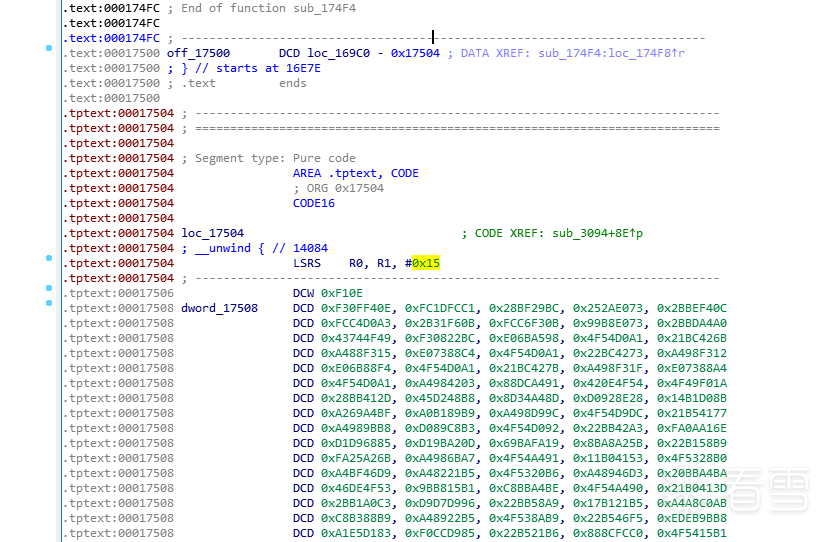Screen dimensions: 831x542
Task: Click hex value 0xD1D96885
Action: point(356,443)
